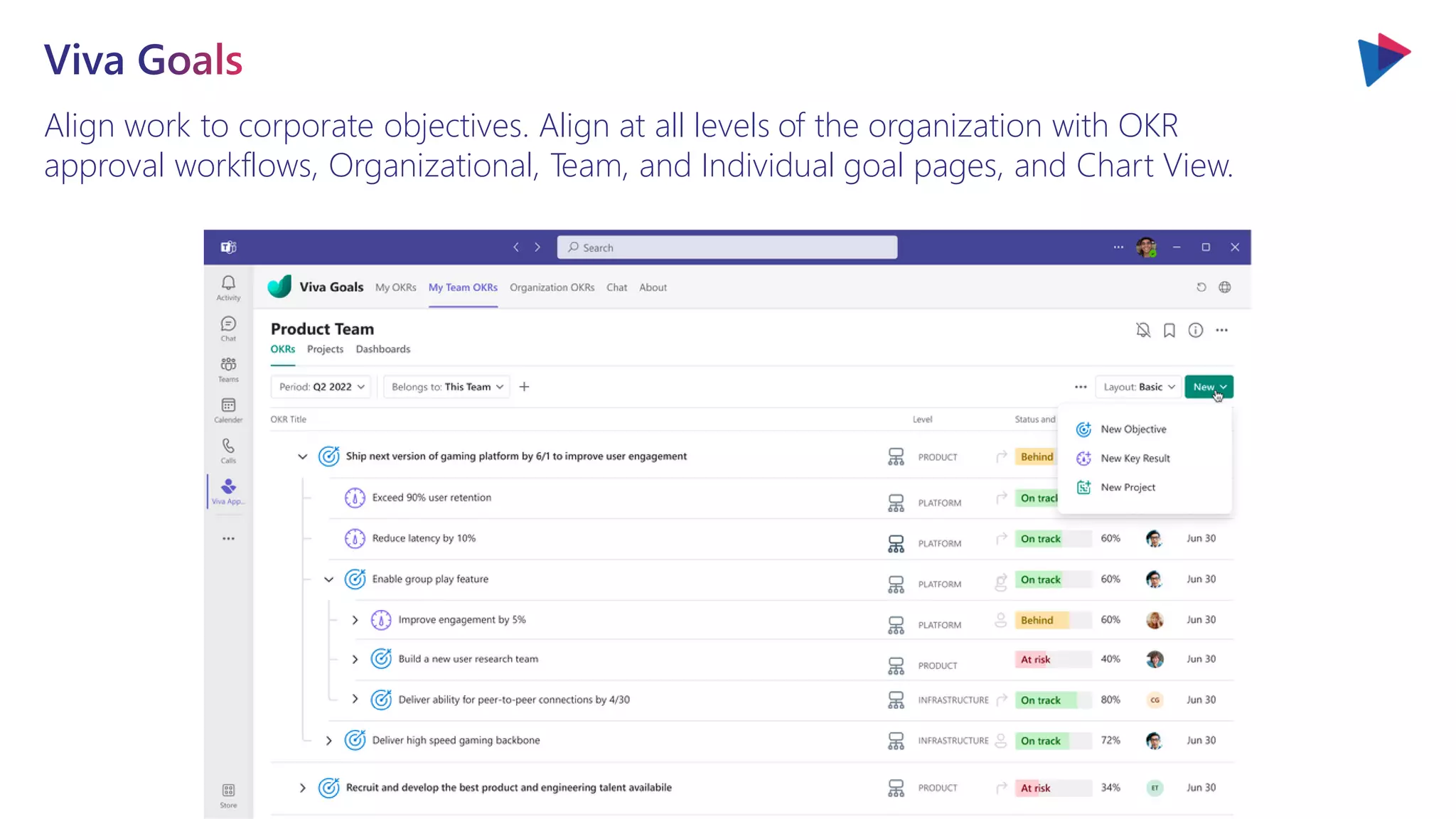Viewport: 1456px width, 819px height.
Task: Open Recruit and develop talent objective title
Action: [508, 788]
